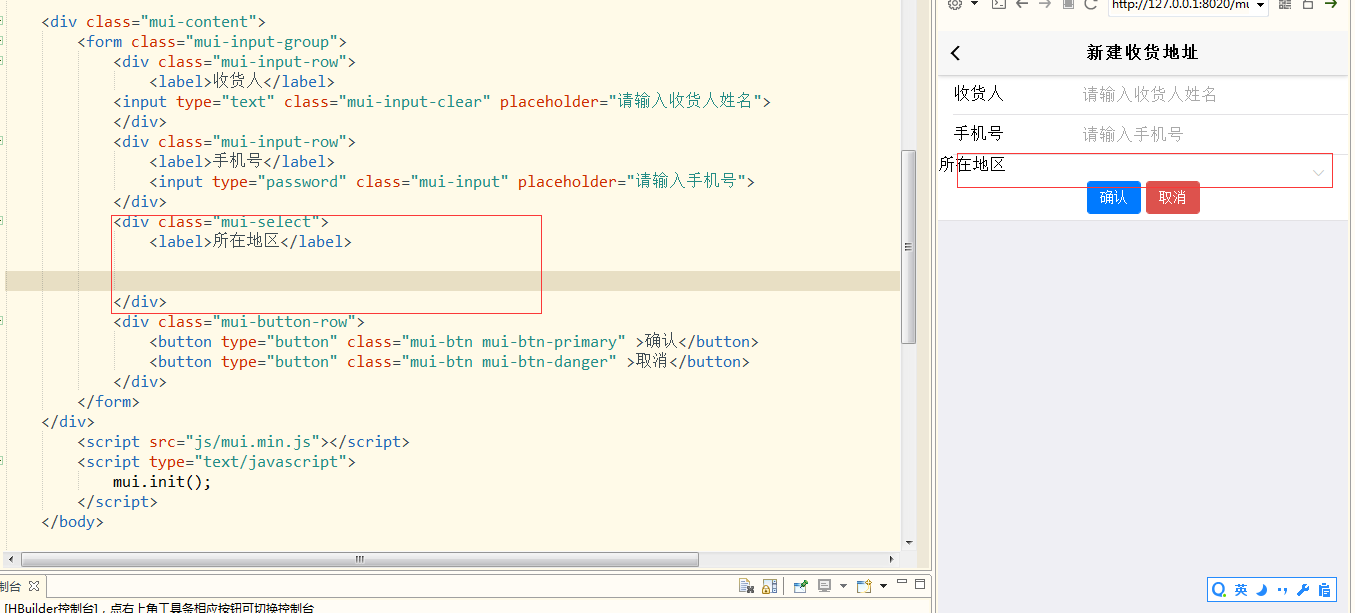Collapse the first mui-input-row fold marker
Image resolution: width=1355 pixels, height=613 pixels.
3,60
